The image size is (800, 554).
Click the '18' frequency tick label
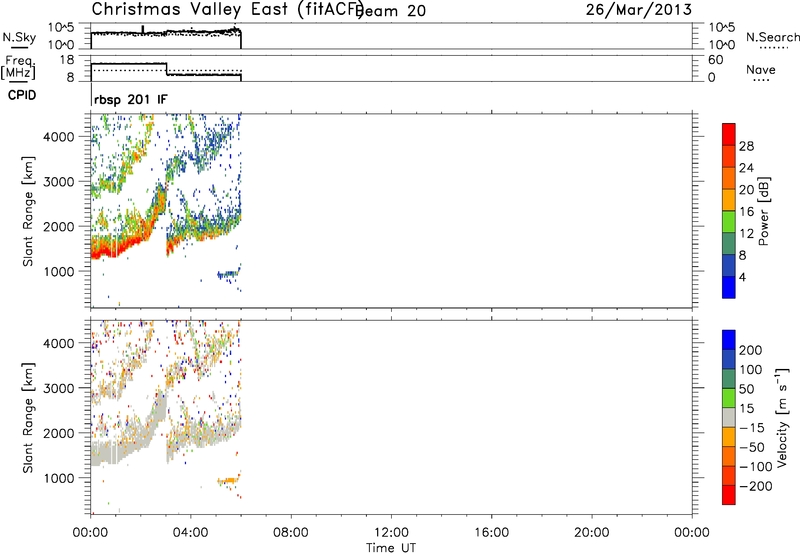click(x=67, y=60)
